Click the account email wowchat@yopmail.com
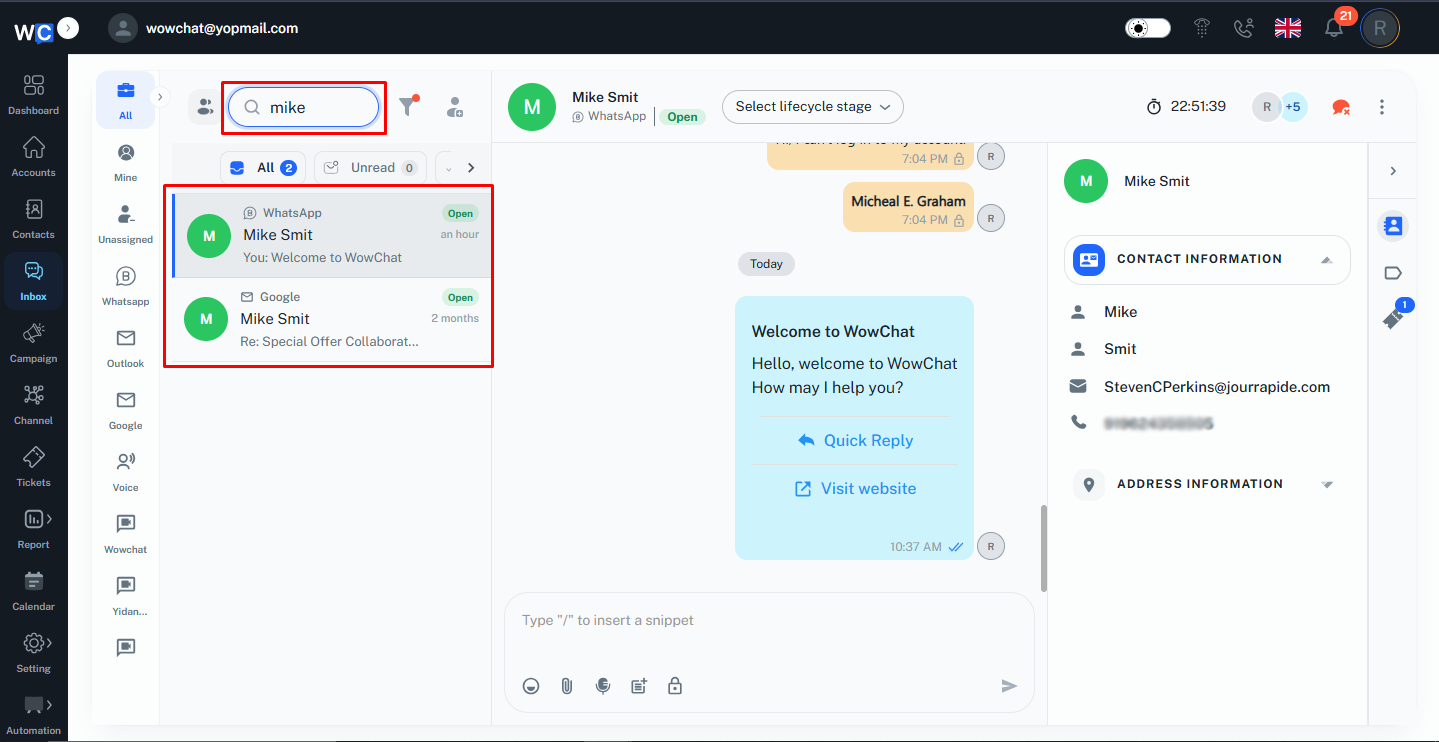1439x742 pixels. pos(222,28)
